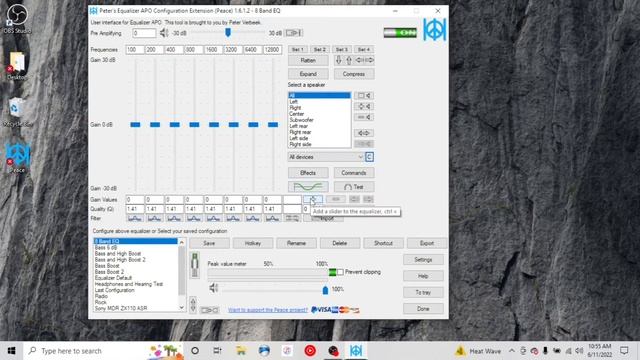Screen dimensions: 640x360
Task: Assign a Hotkey to the configuration
Action: pos(253,243)
